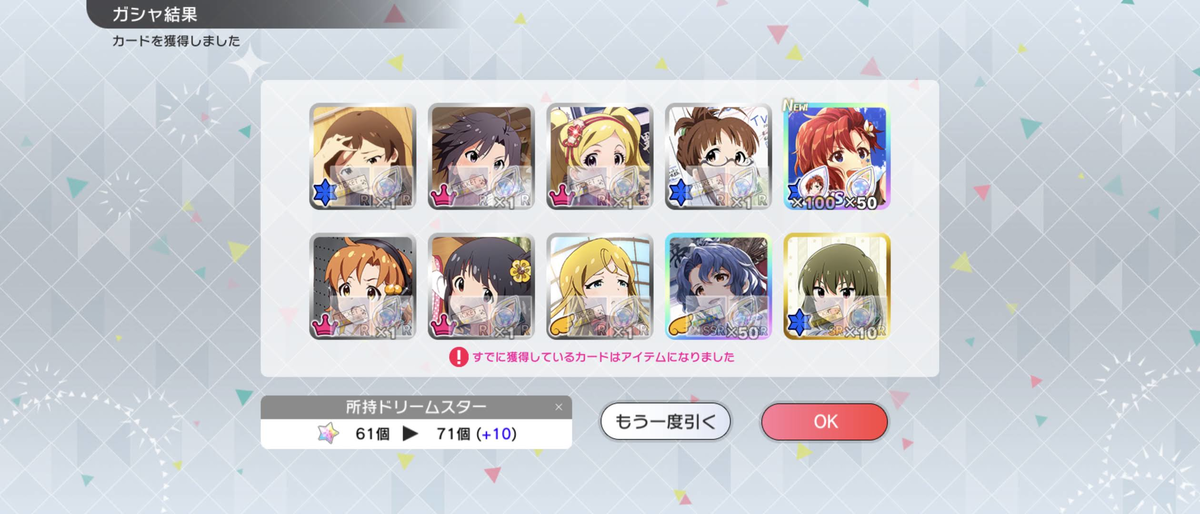The image size is (1200, 514).
Task: Tap the rainbow Dream Star icon
Action: (327, 433)
